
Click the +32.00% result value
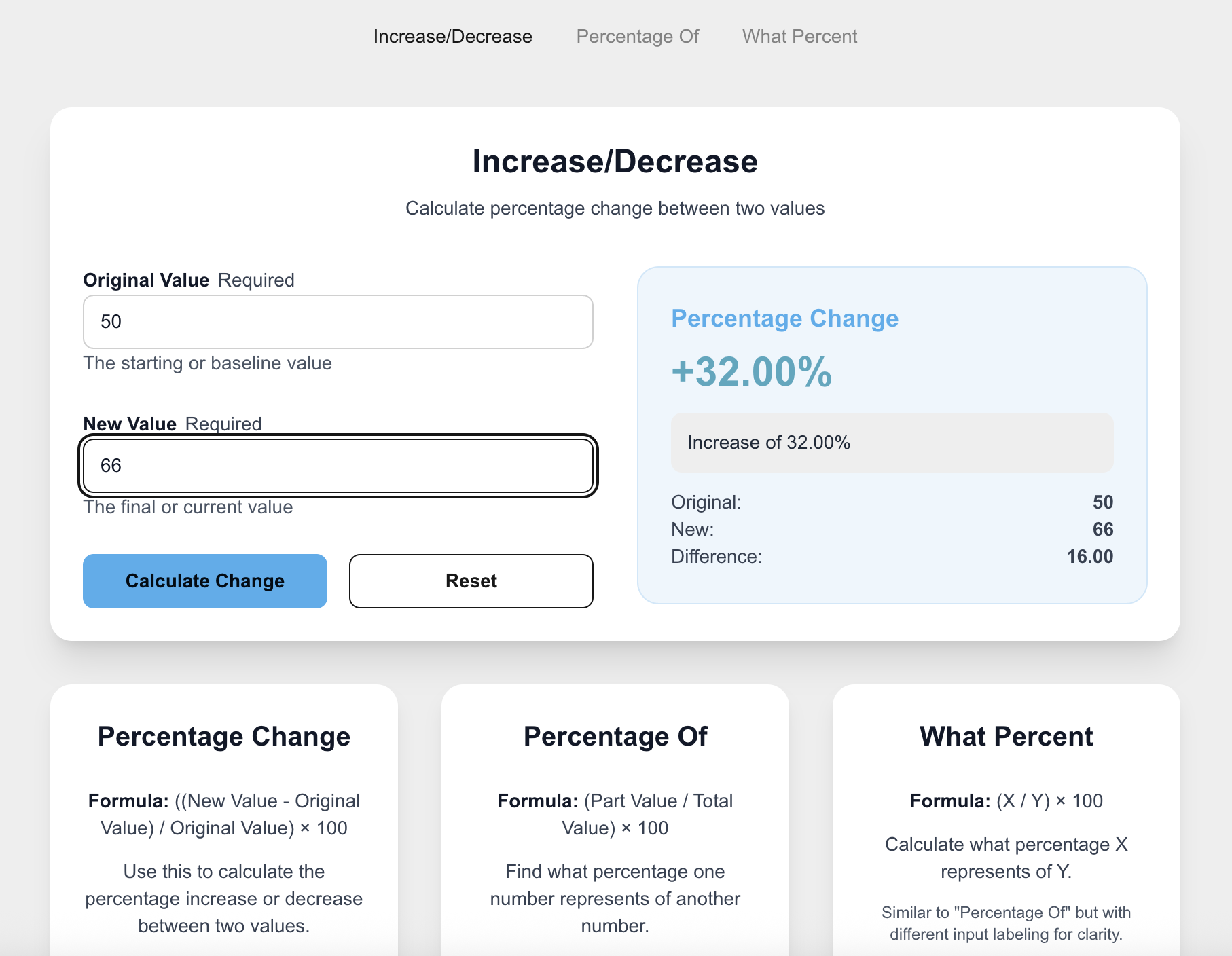coord(749,373)
